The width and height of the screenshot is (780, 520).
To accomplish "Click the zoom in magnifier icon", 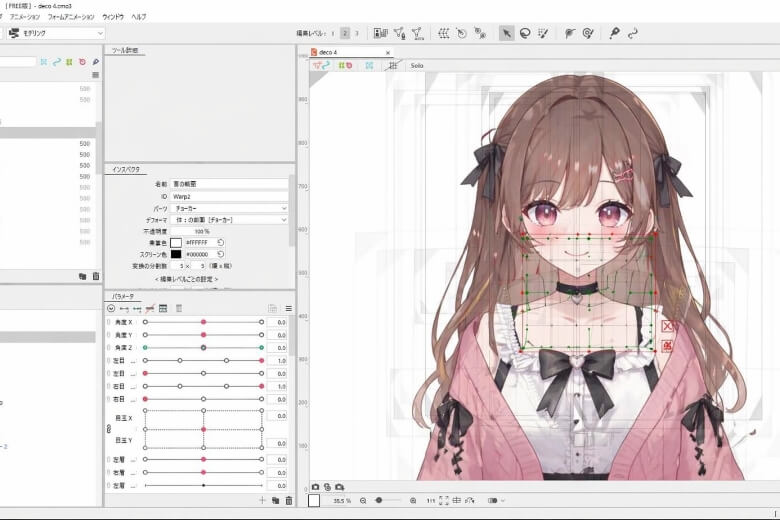I will coord(413,501).
